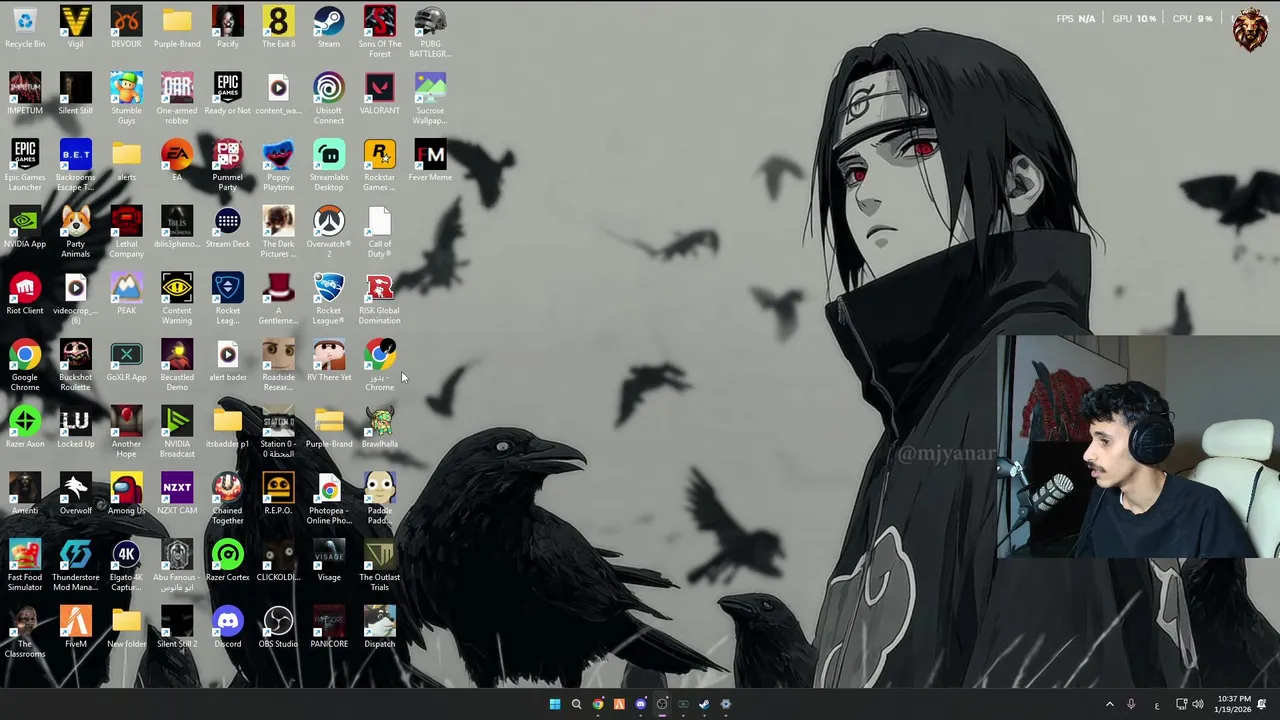Select the Stream Deck desktop shortcut

click(227, 227)
